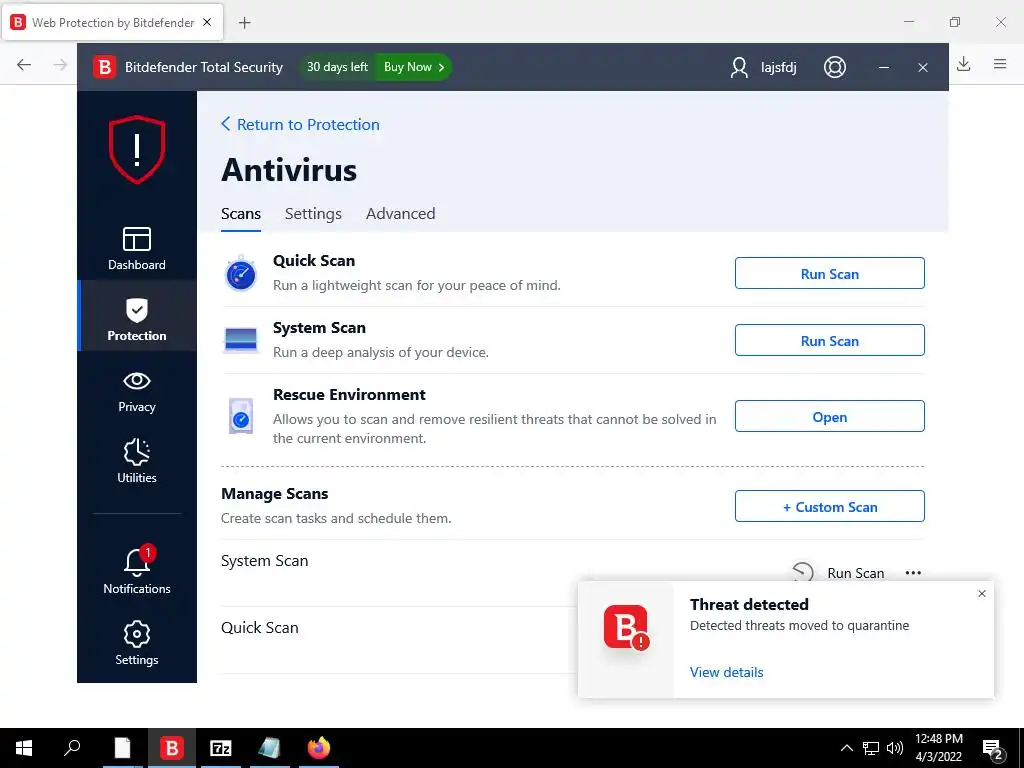1024x768 pixels.
Task: Select the Web Protection by Bitdefender browser tab
Action: click(x=113, y=22)
